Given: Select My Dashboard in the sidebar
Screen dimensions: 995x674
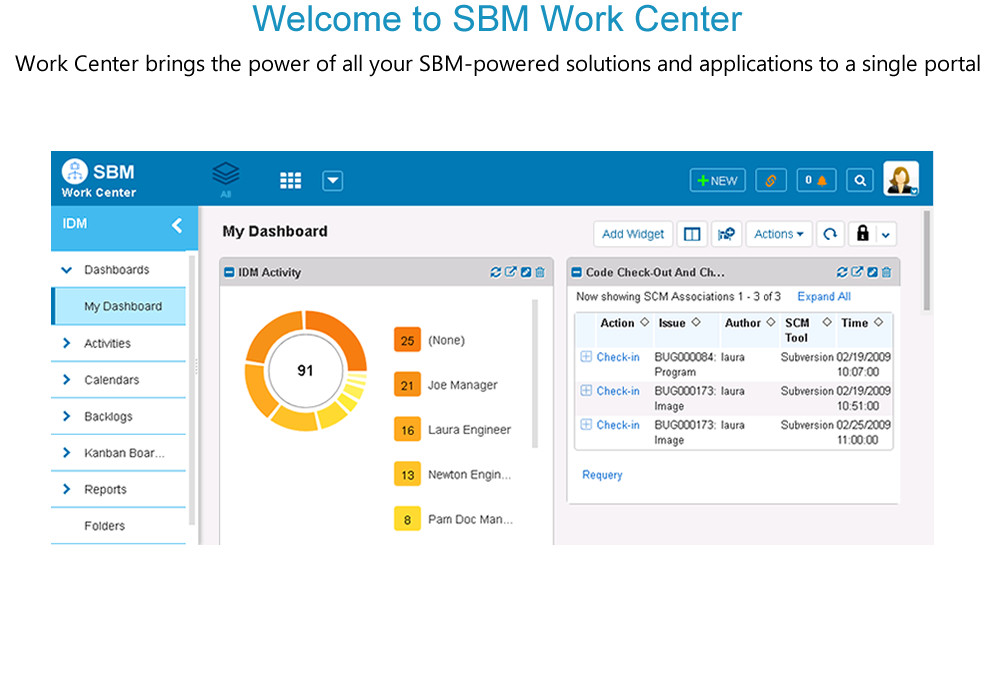Looking at the screenshot, I should 123,307.
